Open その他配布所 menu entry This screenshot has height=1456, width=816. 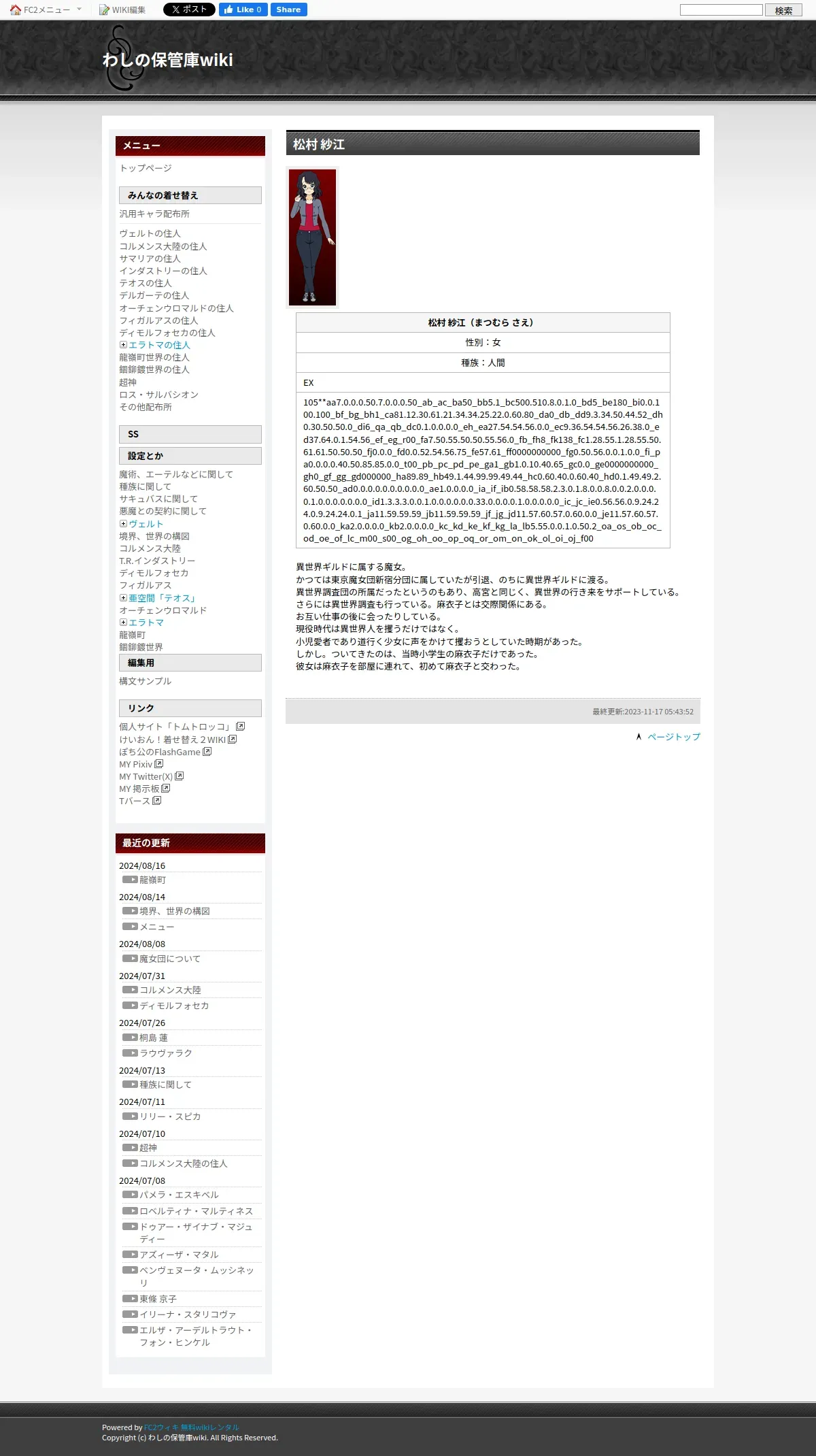pos(146,407)
